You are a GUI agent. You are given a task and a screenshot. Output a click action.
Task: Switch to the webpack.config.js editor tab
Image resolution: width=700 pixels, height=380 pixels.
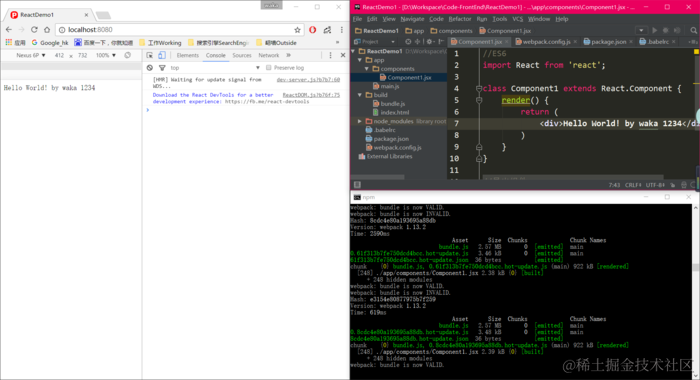click(546, 42)
